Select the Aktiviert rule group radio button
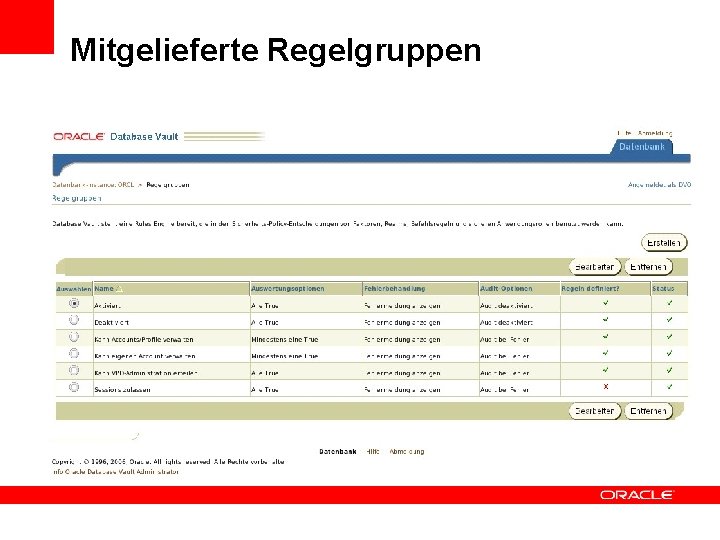 coord(74,303)
